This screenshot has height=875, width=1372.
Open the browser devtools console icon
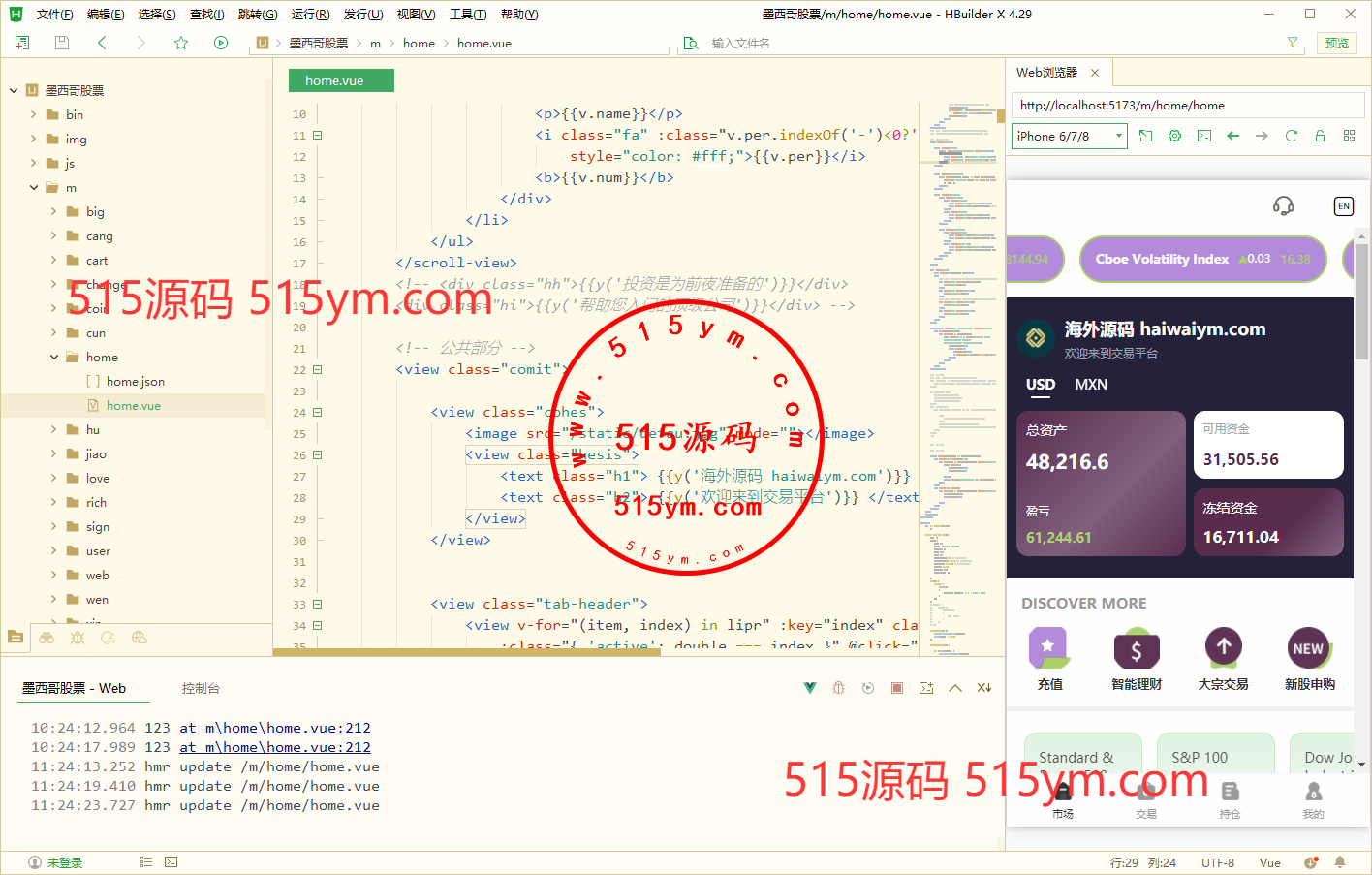[x=1203, y=136]
